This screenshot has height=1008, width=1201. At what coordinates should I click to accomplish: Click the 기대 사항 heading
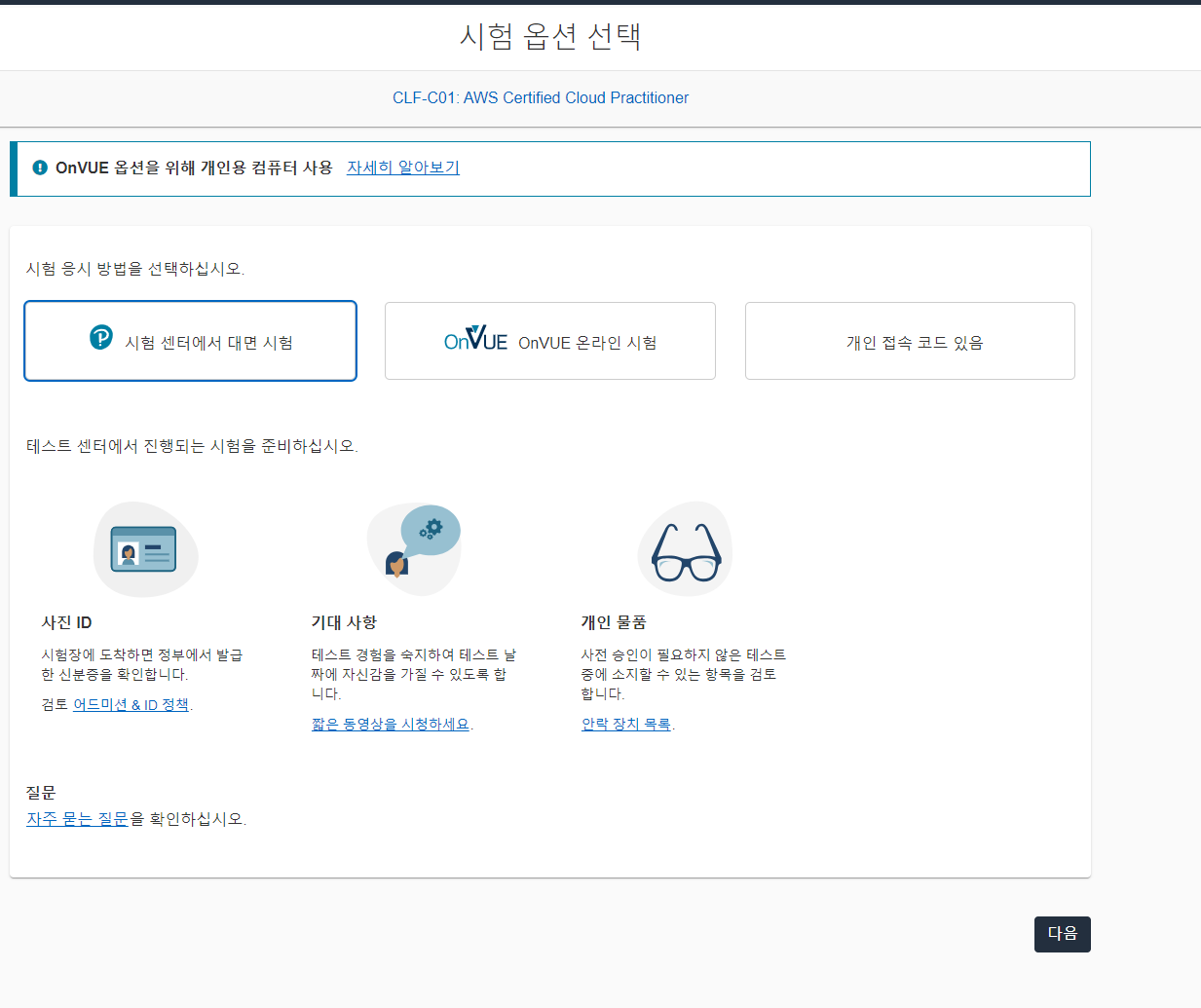(344, 622)
